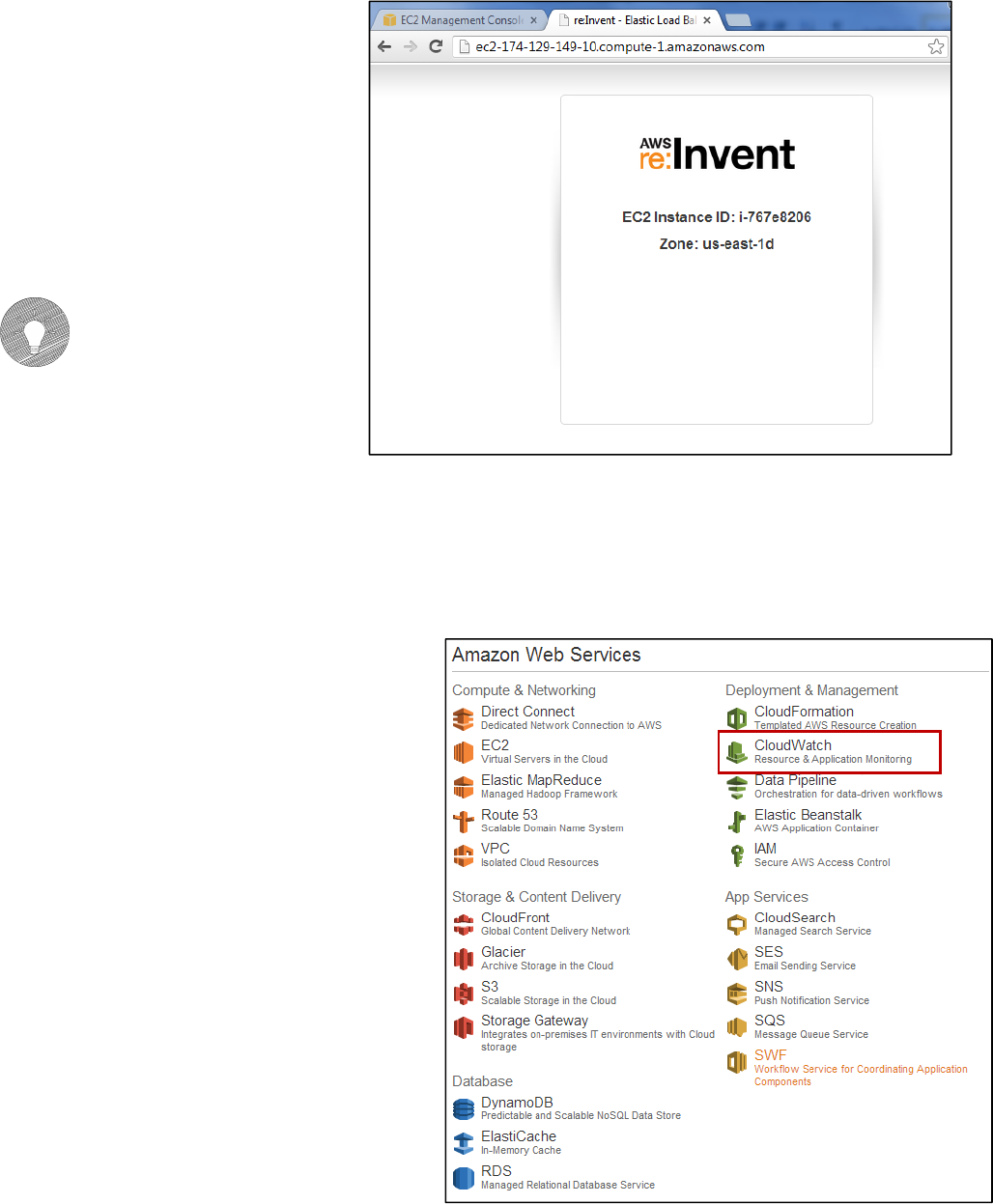Click the browser forward arrow

click(x=411, y=46)
